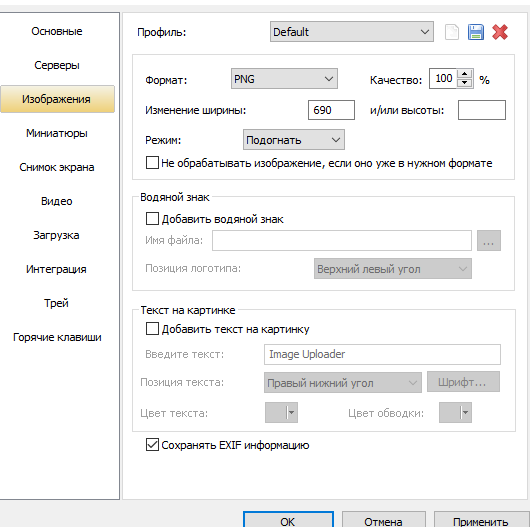Click the Применить button
The width and height of the screenshot is (530, 527).
click(x=481, y=521)
